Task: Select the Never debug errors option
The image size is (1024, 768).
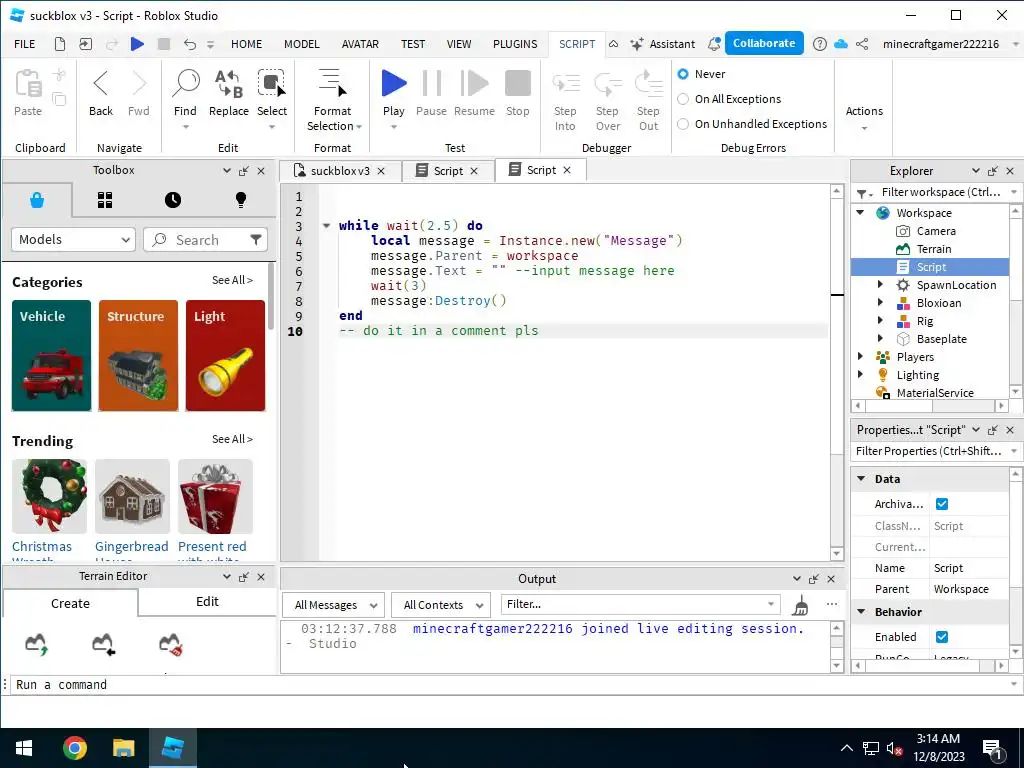Action: [x=683, y=74]
